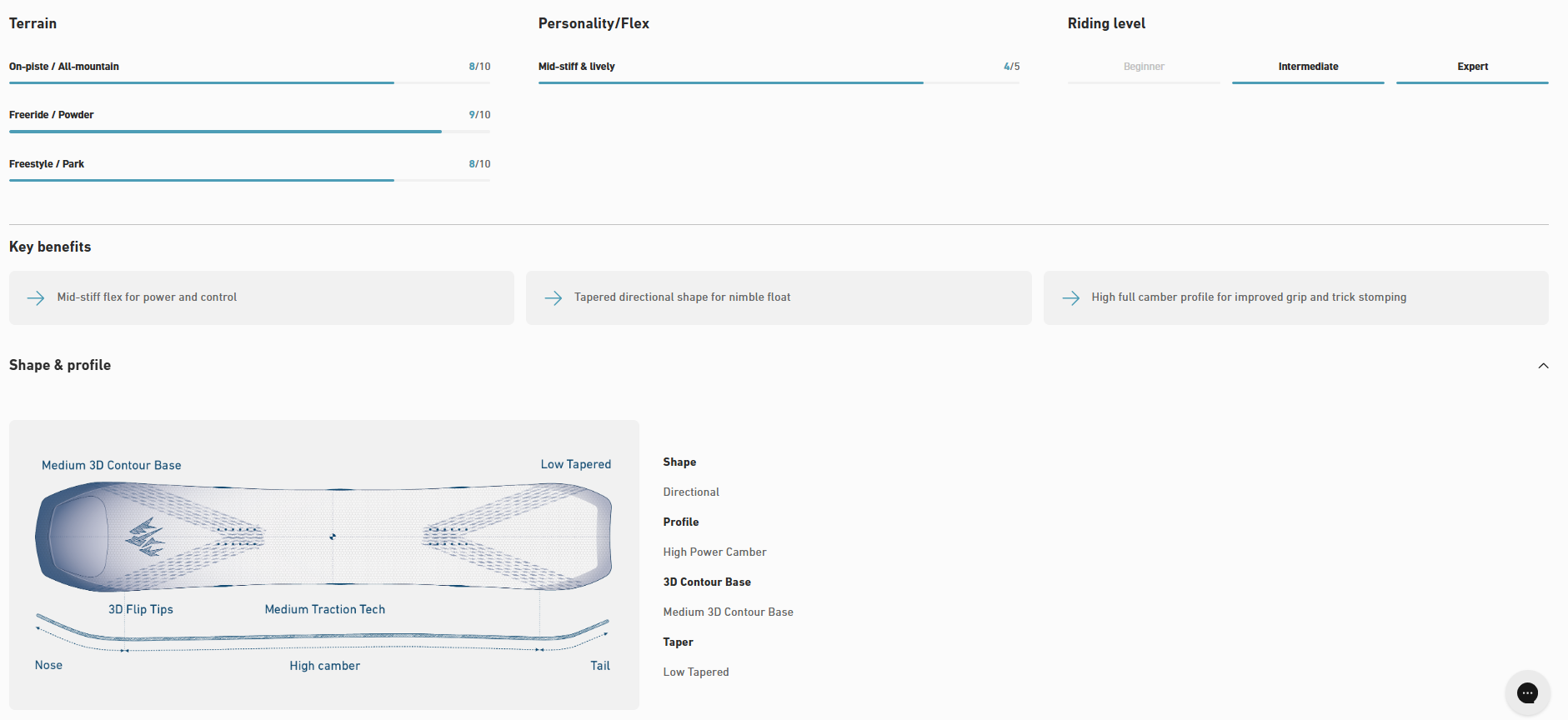Select the Beginner riding level

[1143, 67]
